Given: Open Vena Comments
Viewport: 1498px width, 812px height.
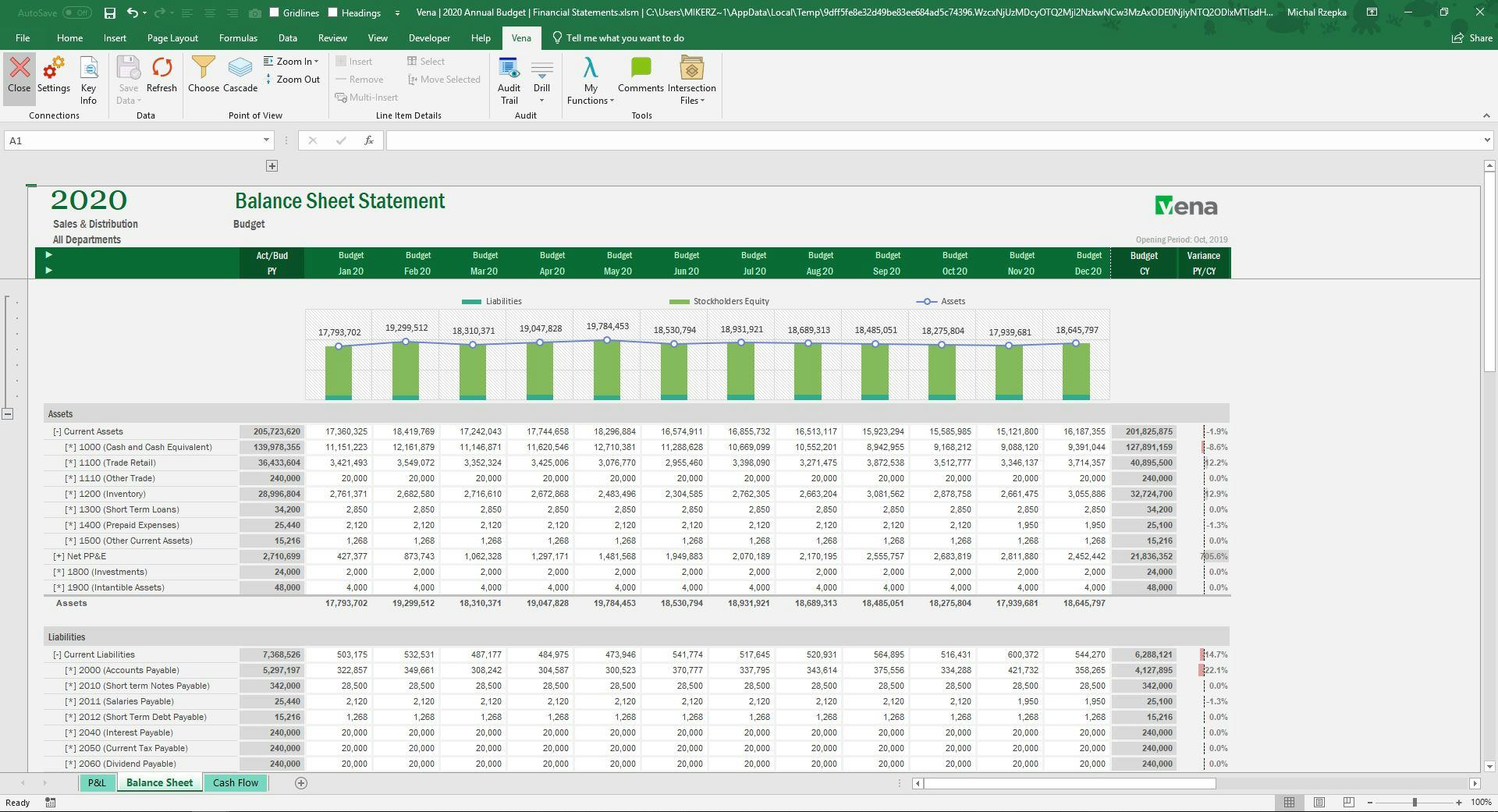Looking at the screenshot, I should (x=640, y=78).
